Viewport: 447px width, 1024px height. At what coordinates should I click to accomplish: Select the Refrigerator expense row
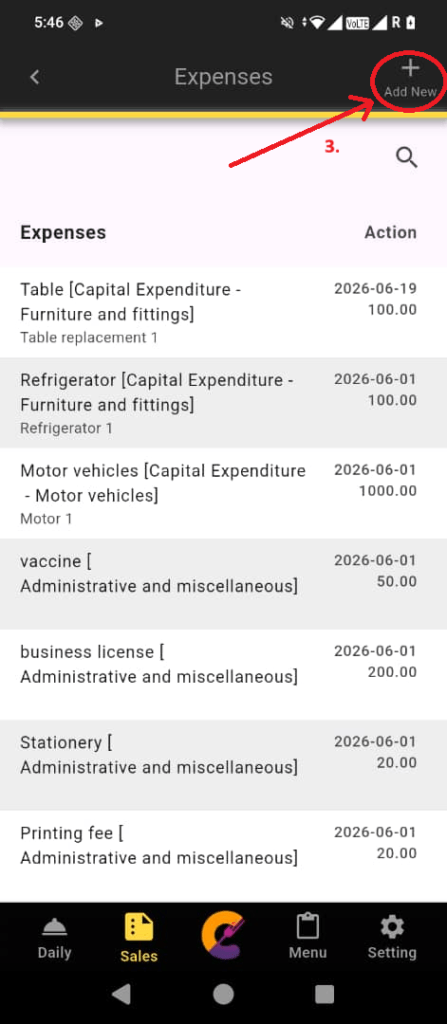click(x=224, y=403)
